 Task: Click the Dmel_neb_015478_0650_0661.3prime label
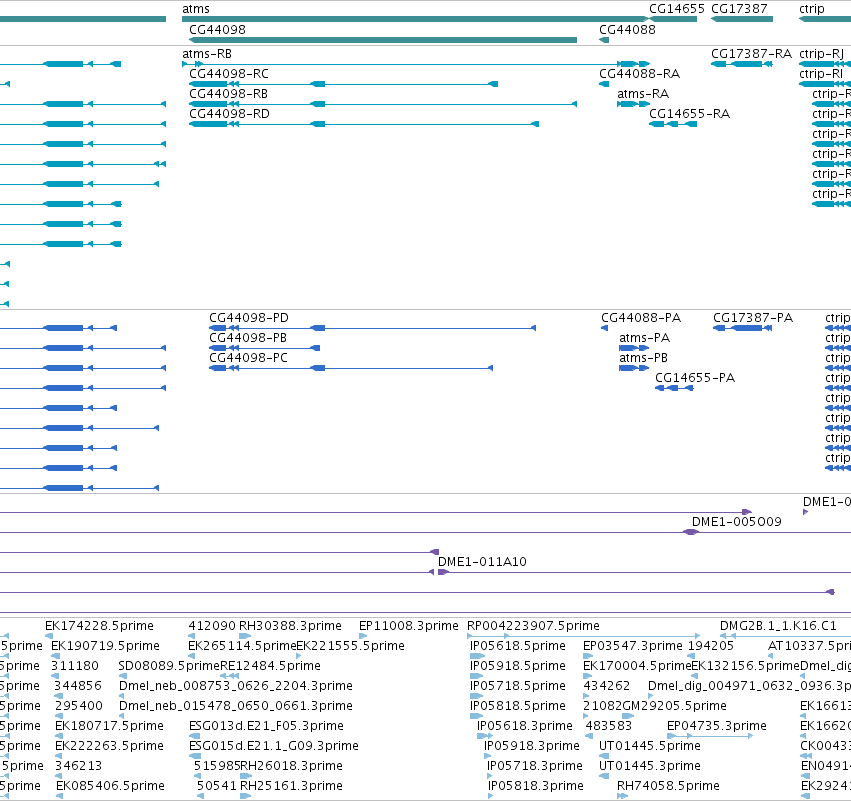[236, 705]
